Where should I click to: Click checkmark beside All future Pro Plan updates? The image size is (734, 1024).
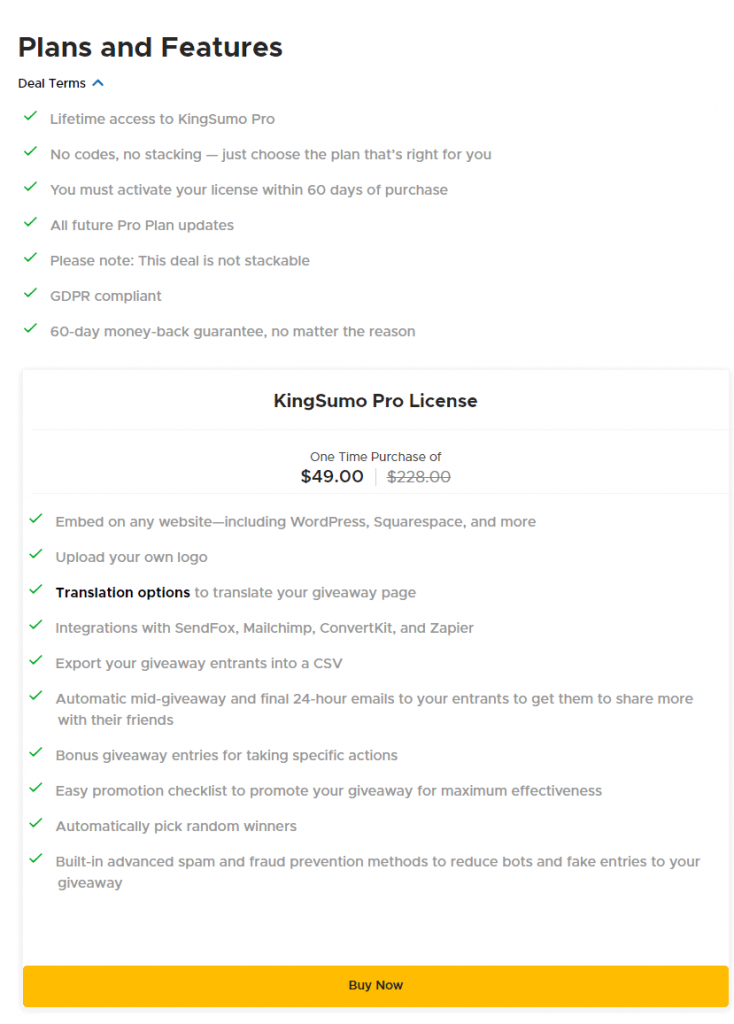tap(30, 223)
